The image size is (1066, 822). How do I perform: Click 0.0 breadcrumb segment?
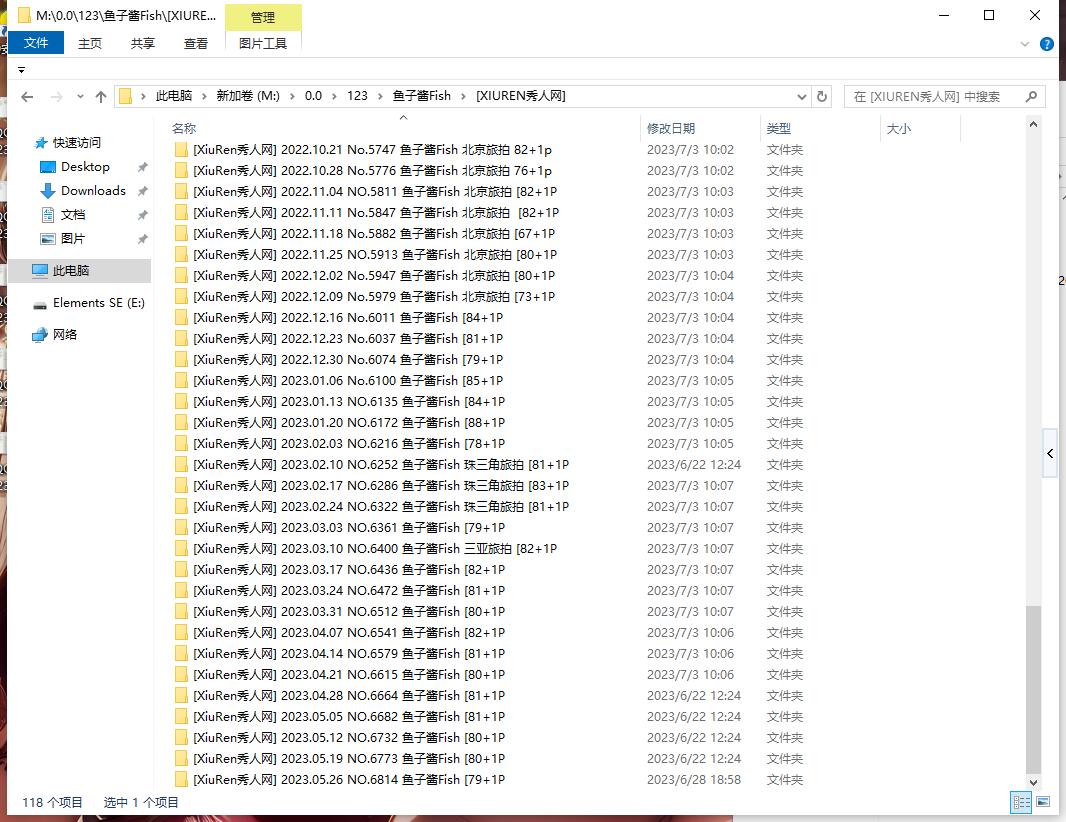coord(313,96)
